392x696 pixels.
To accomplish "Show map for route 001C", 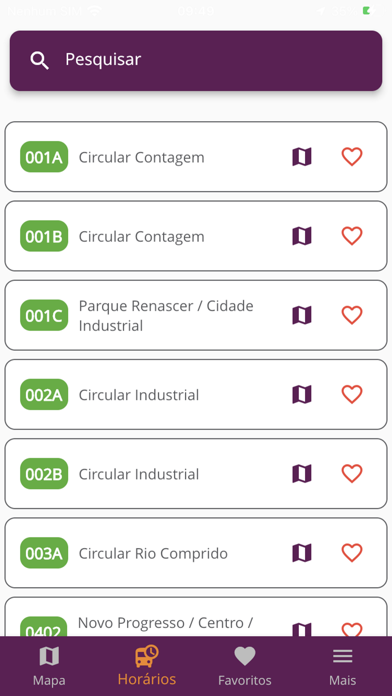I will [x=302, y=315].
